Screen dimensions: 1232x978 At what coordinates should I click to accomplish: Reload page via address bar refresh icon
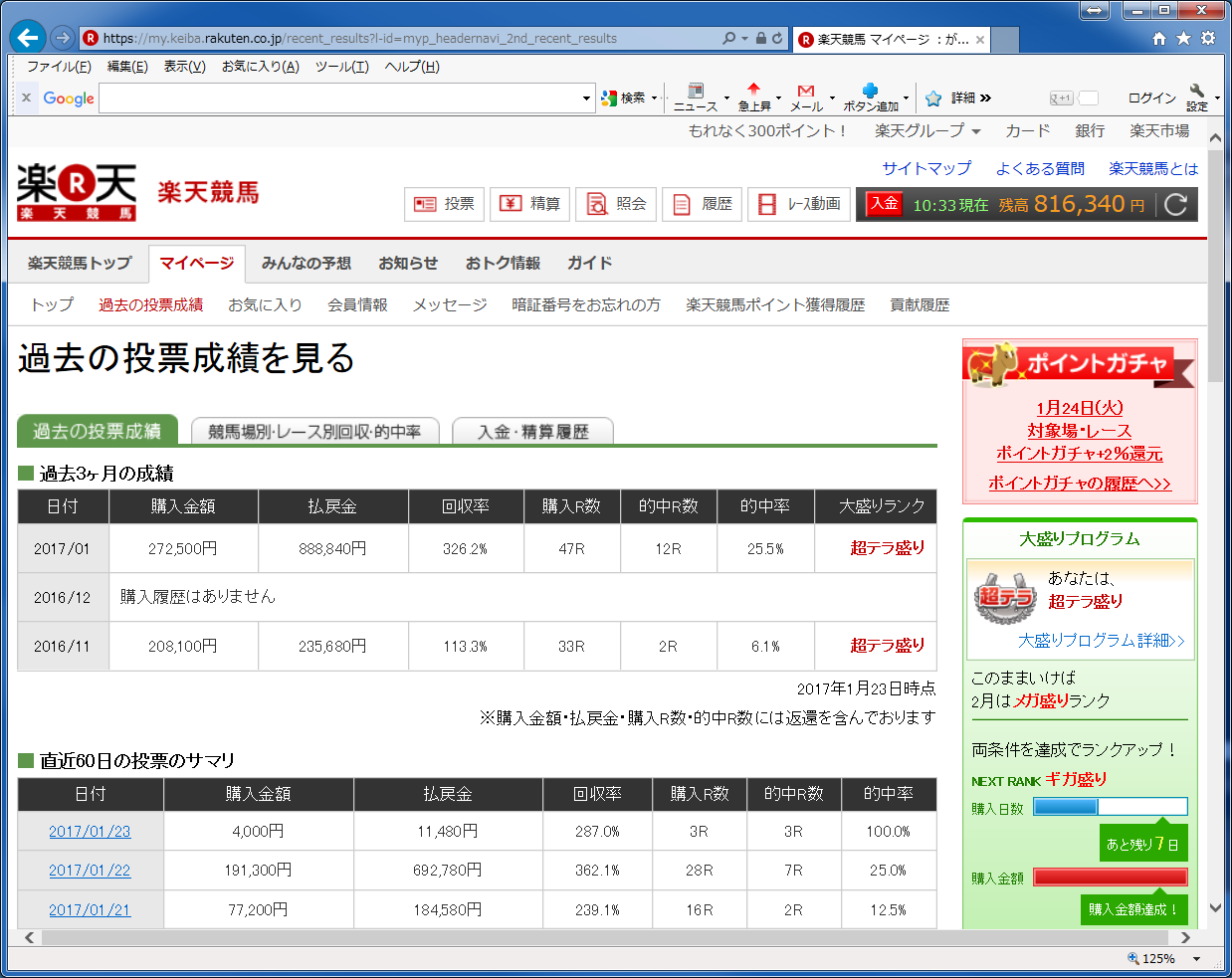click(x=777, y=38)
